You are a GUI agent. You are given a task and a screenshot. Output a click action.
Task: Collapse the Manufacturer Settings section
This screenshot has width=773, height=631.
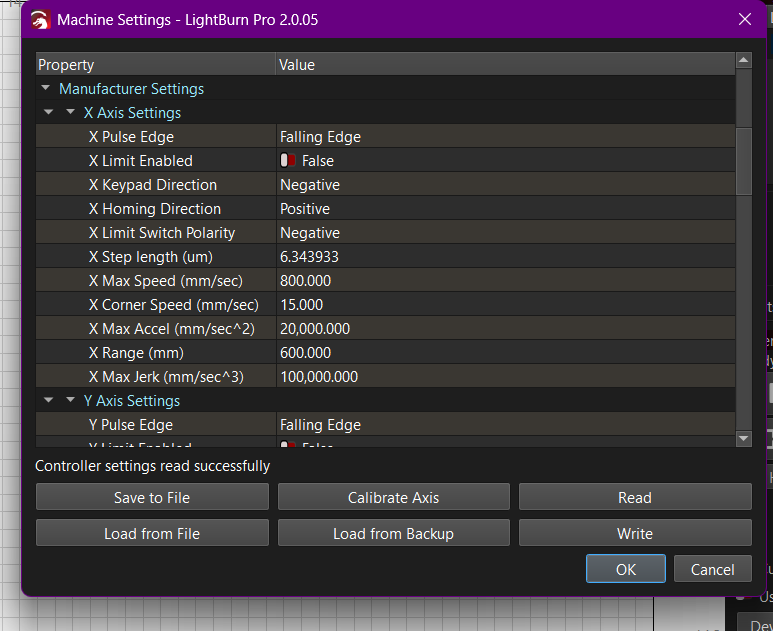click(x=46, y=89)
